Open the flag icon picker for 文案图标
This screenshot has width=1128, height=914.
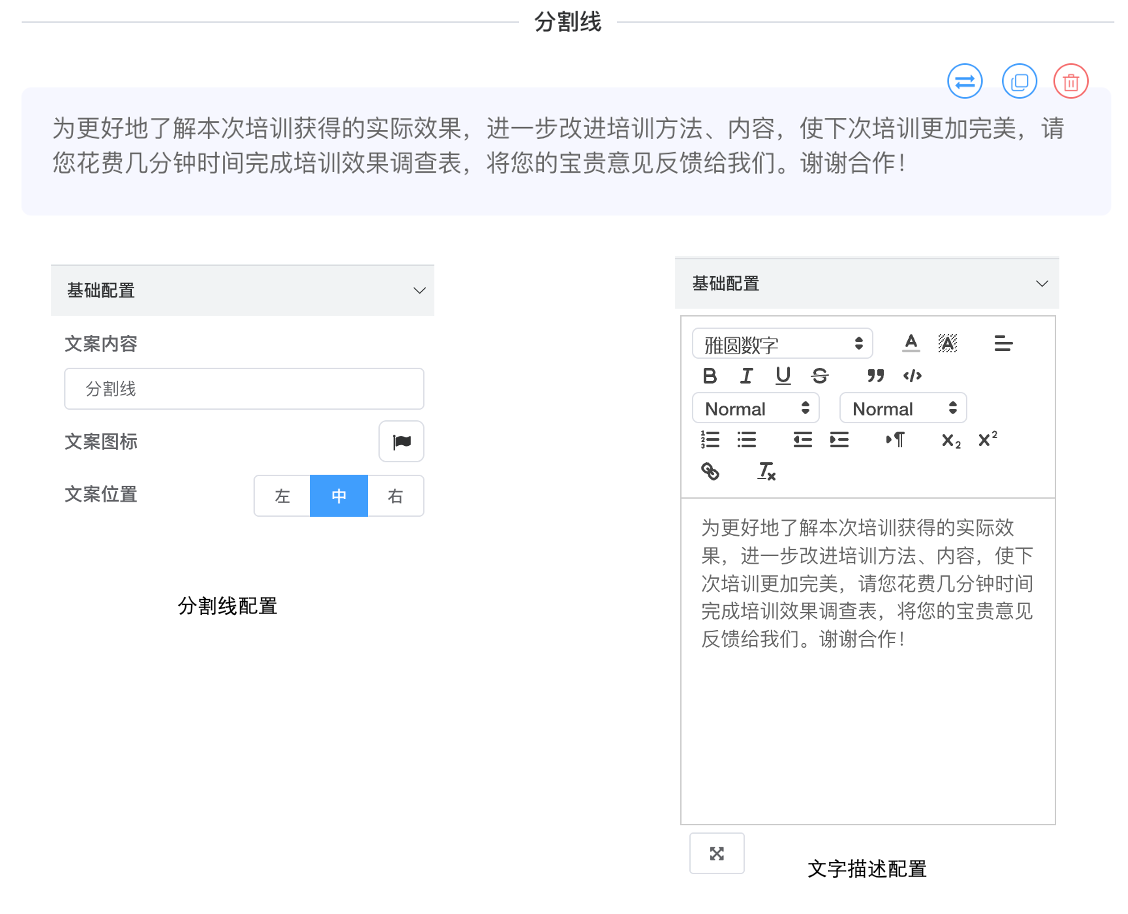click(401, 441)
